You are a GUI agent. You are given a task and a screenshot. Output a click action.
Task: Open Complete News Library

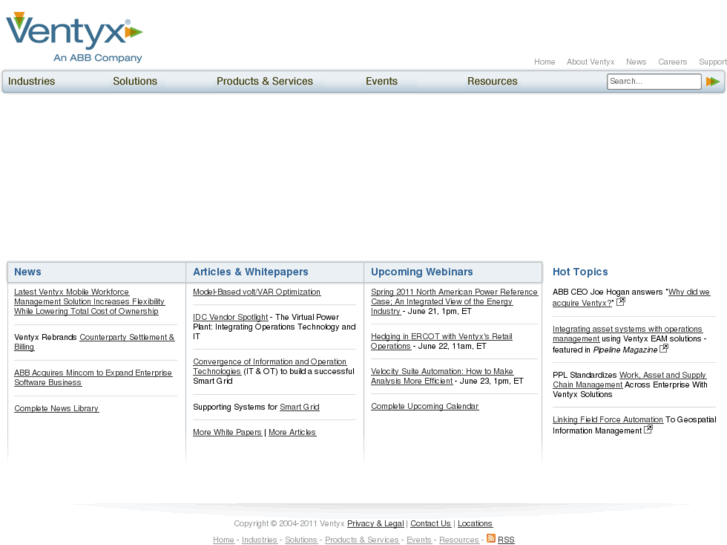pyautogui.click(x=56, y=408)
